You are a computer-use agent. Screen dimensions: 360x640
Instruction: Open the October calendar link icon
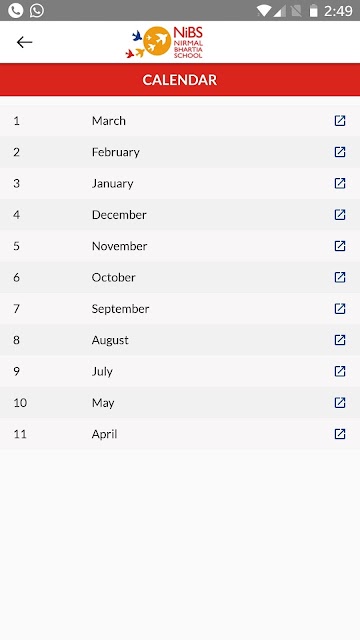[x=340, y=277]
